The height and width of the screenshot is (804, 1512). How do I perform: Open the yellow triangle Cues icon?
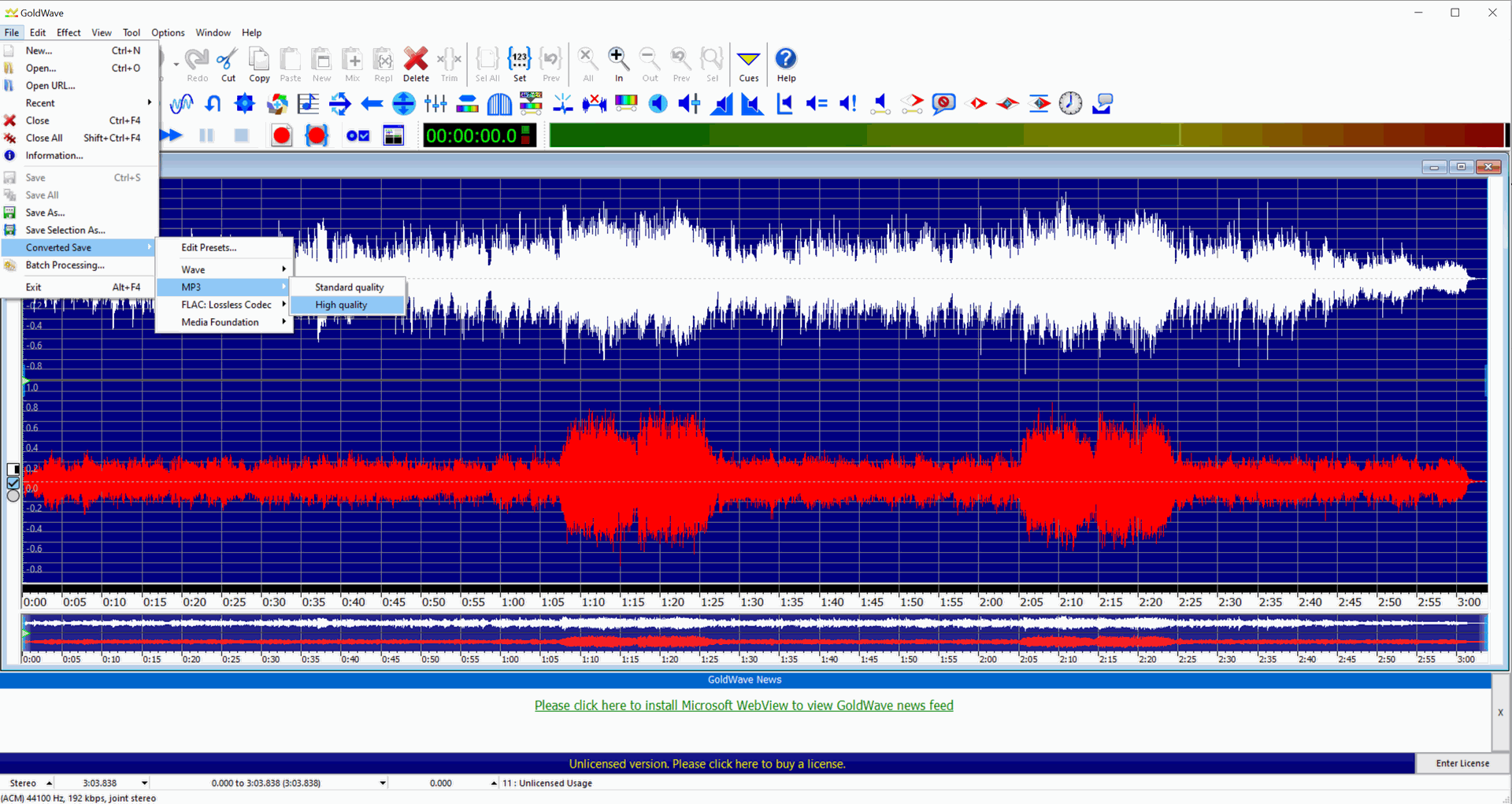(x=748, y=65)
